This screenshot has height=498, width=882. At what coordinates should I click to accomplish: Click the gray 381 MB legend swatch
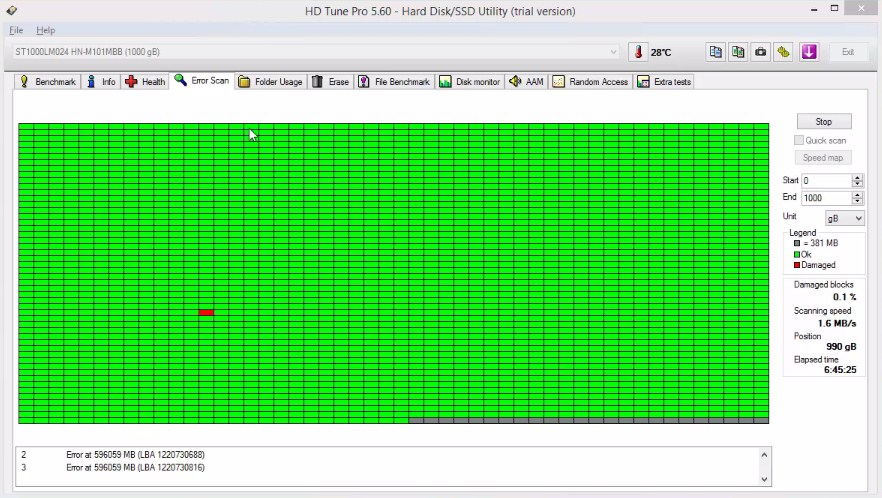(797, 243)
